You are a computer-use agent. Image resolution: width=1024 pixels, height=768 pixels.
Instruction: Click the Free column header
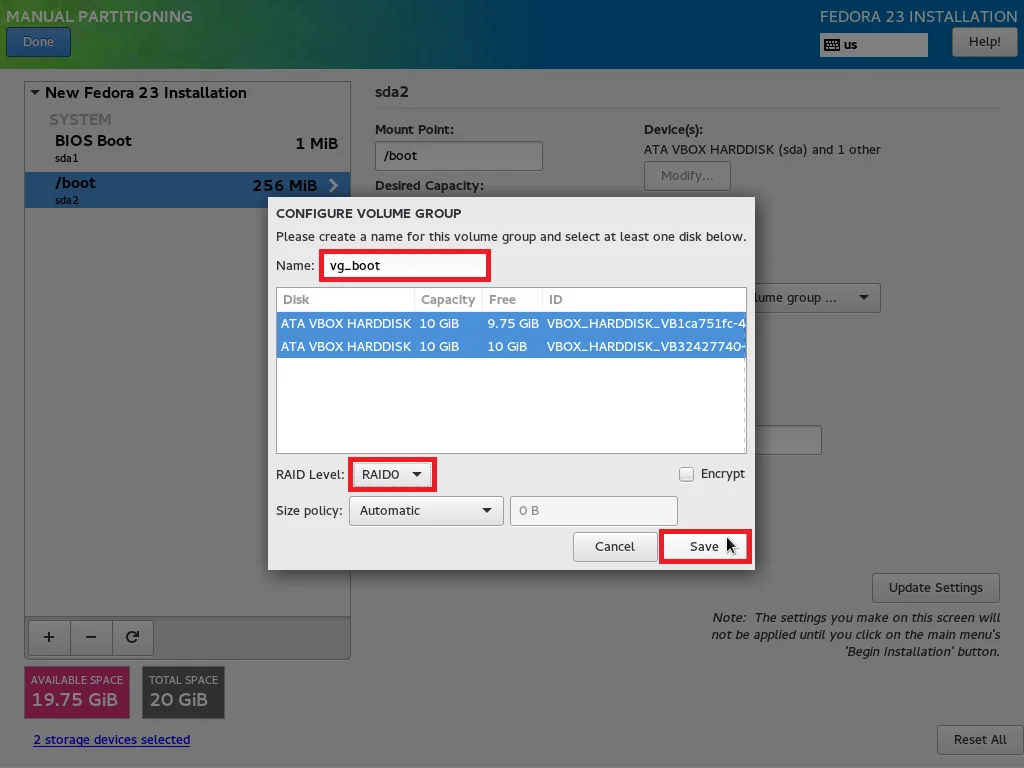(512, 300)
